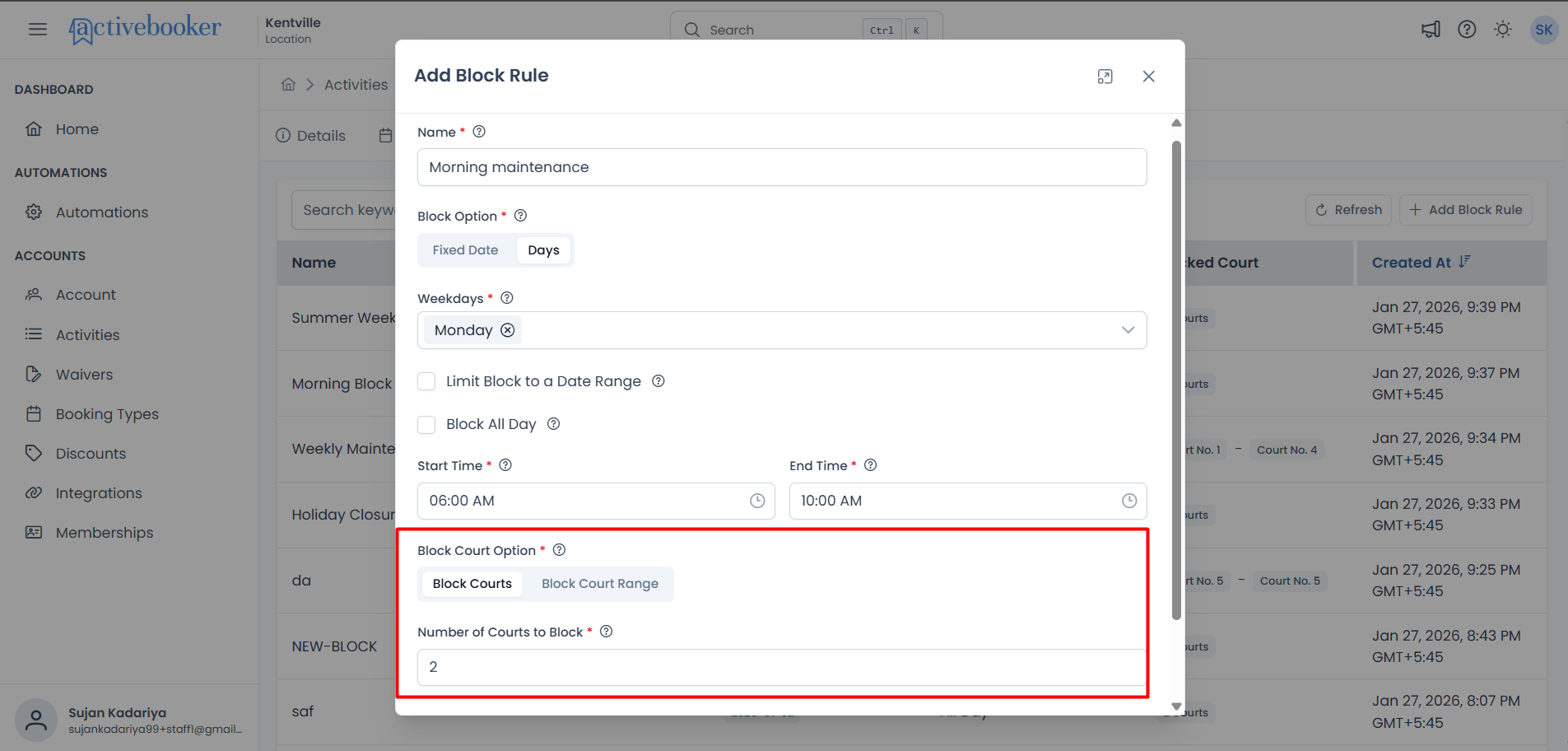Focus the Start Time field 06:00 AM
Image resolution: width=1568 pixels, height=751 pixels.
[596, 501]
